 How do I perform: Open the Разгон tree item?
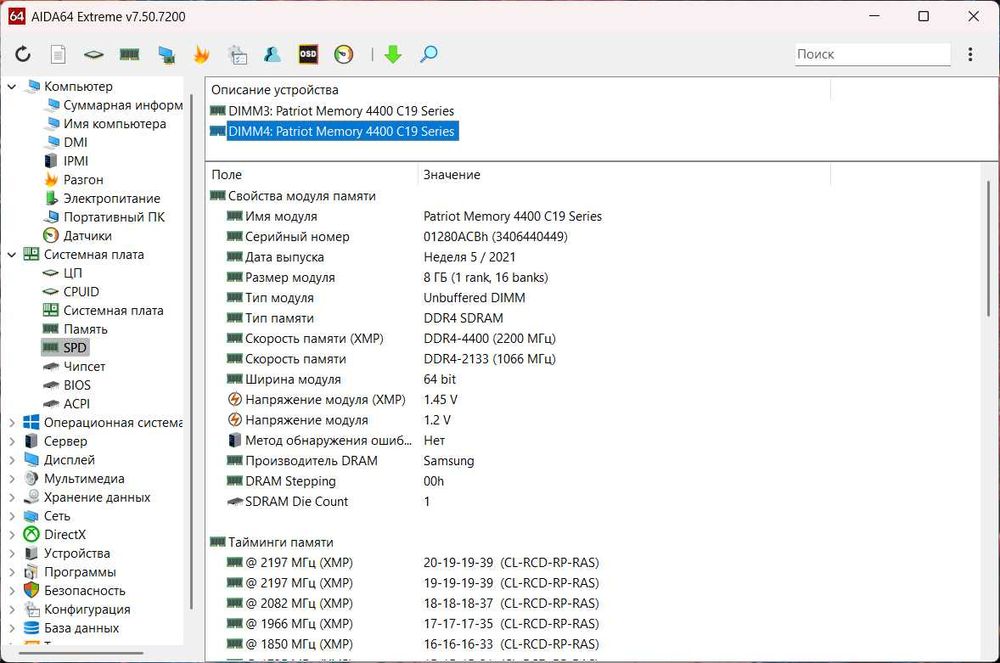click(x=74, y=180)
